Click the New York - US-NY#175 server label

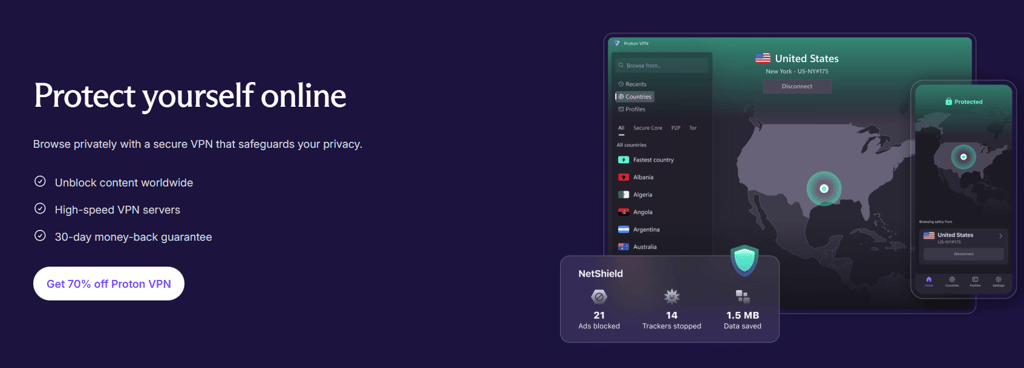[x=797, y=72]
